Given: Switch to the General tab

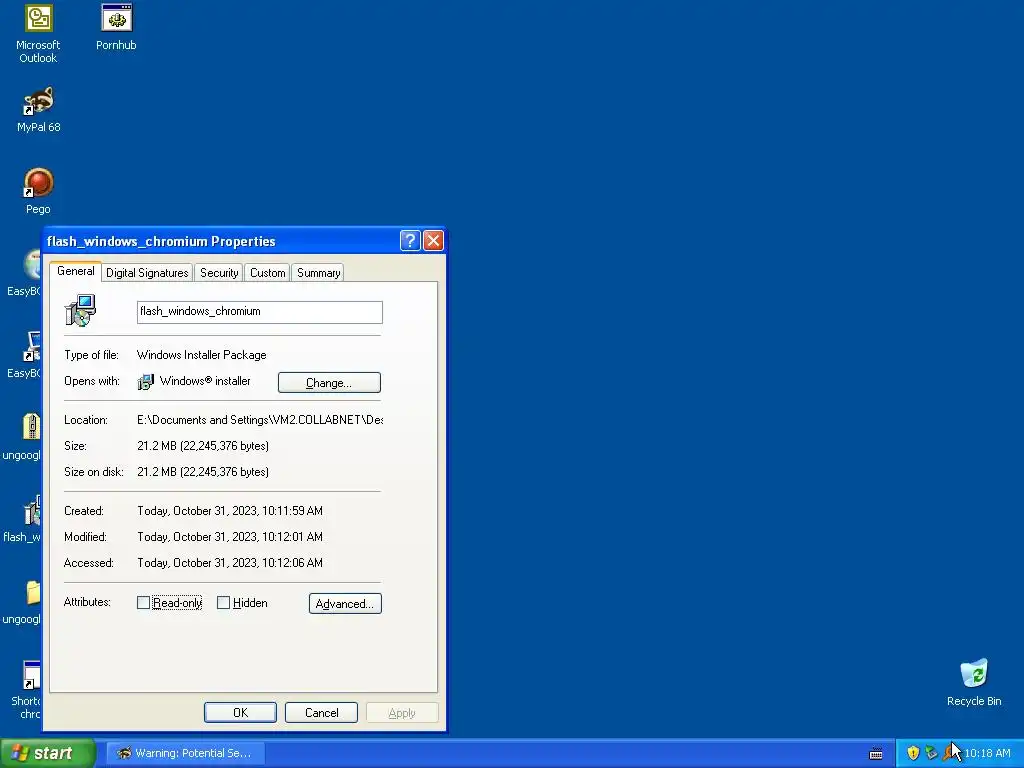Looking at the screenshot, I should pos(75,271).
